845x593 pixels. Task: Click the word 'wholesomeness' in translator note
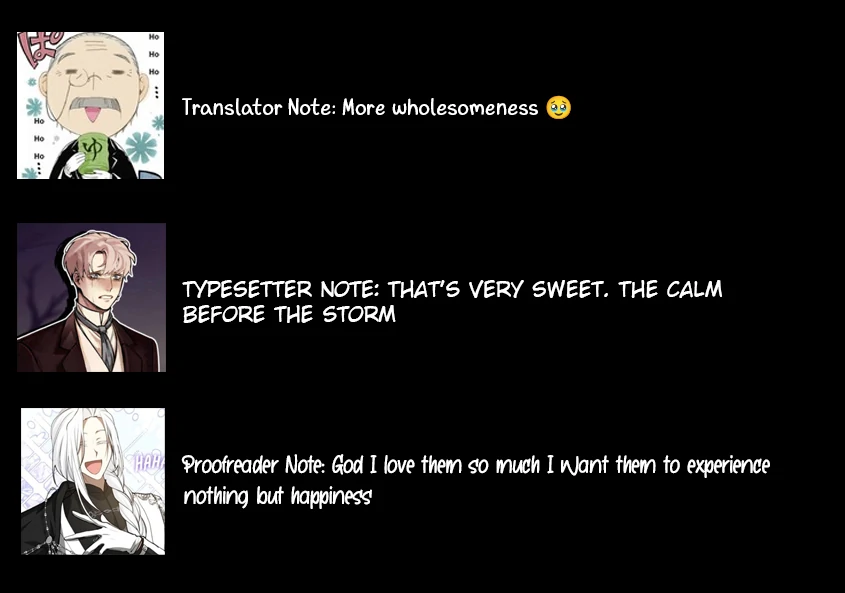465,108
